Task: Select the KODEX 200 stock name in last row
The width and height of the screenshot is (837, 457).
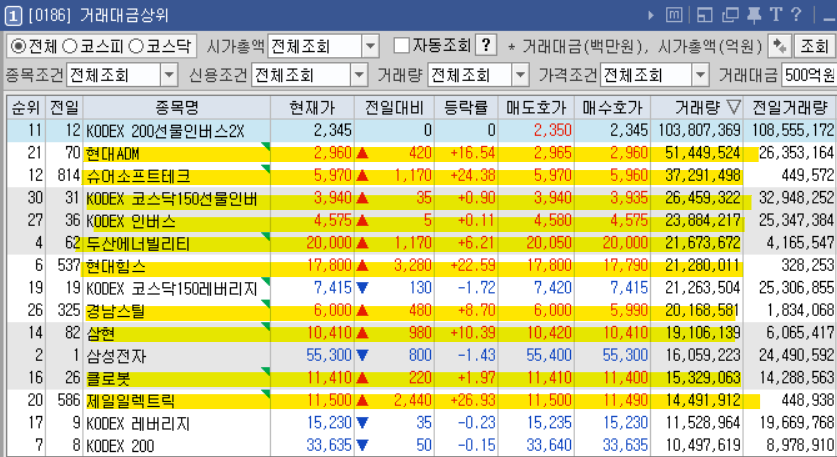Action: pyautogui.click(x=120, y=446)
